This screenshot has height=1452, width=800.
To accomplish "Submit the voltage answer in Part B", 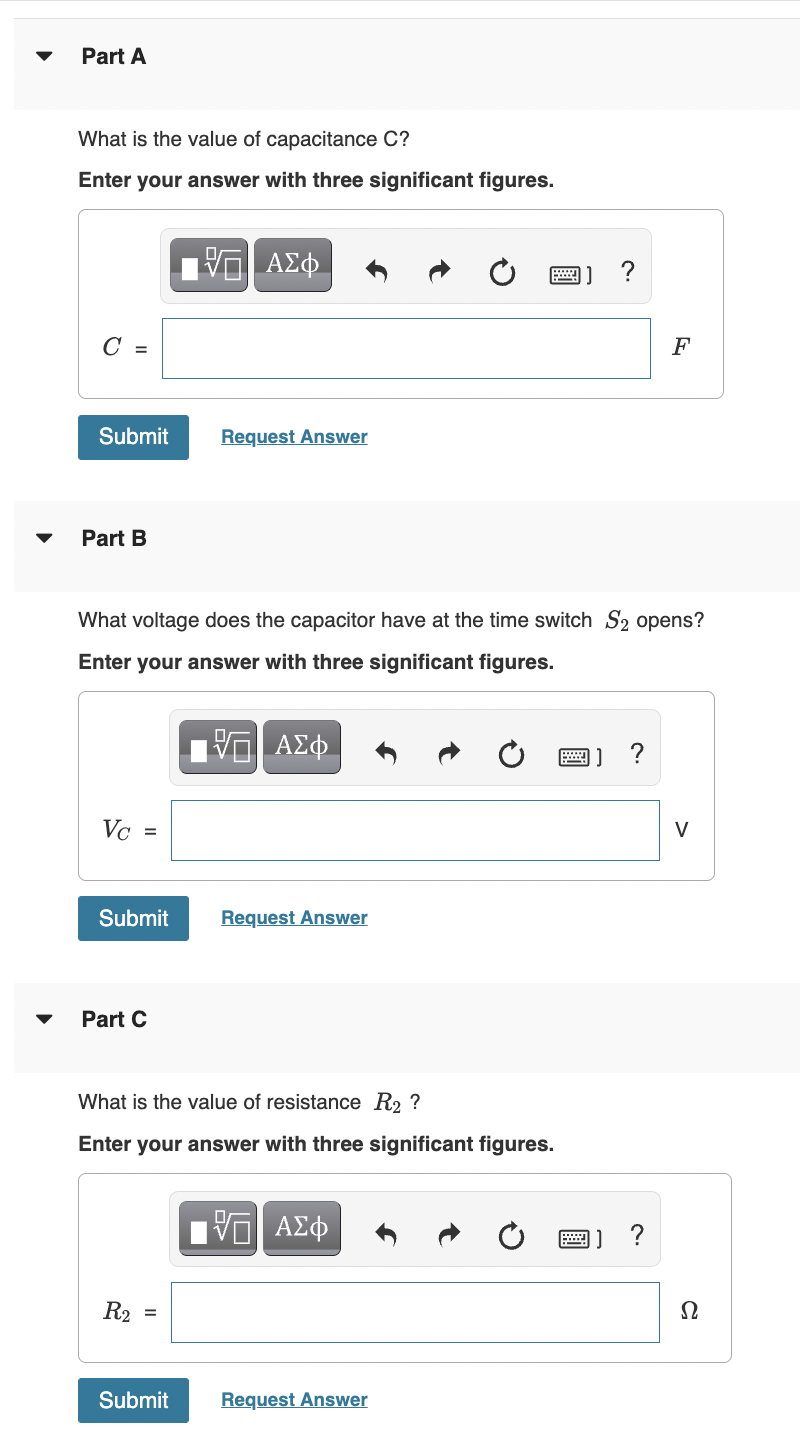I will coord(133,918).
